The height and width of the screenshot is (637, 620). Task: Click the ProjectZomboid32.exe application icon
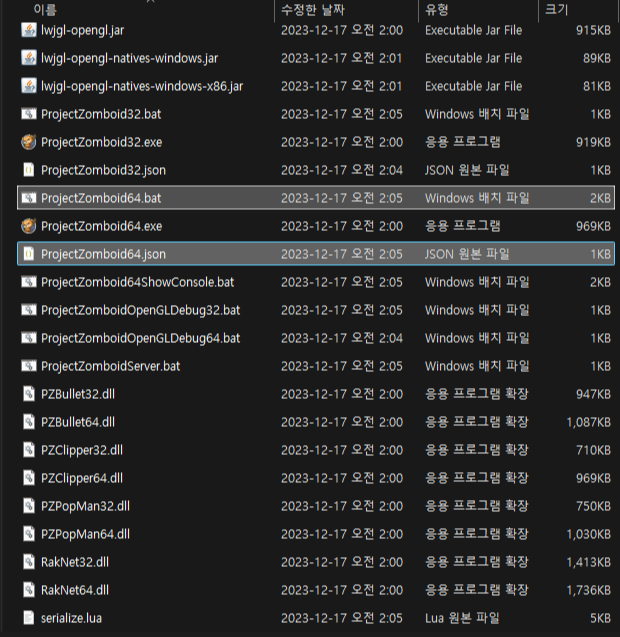(29, 142)
